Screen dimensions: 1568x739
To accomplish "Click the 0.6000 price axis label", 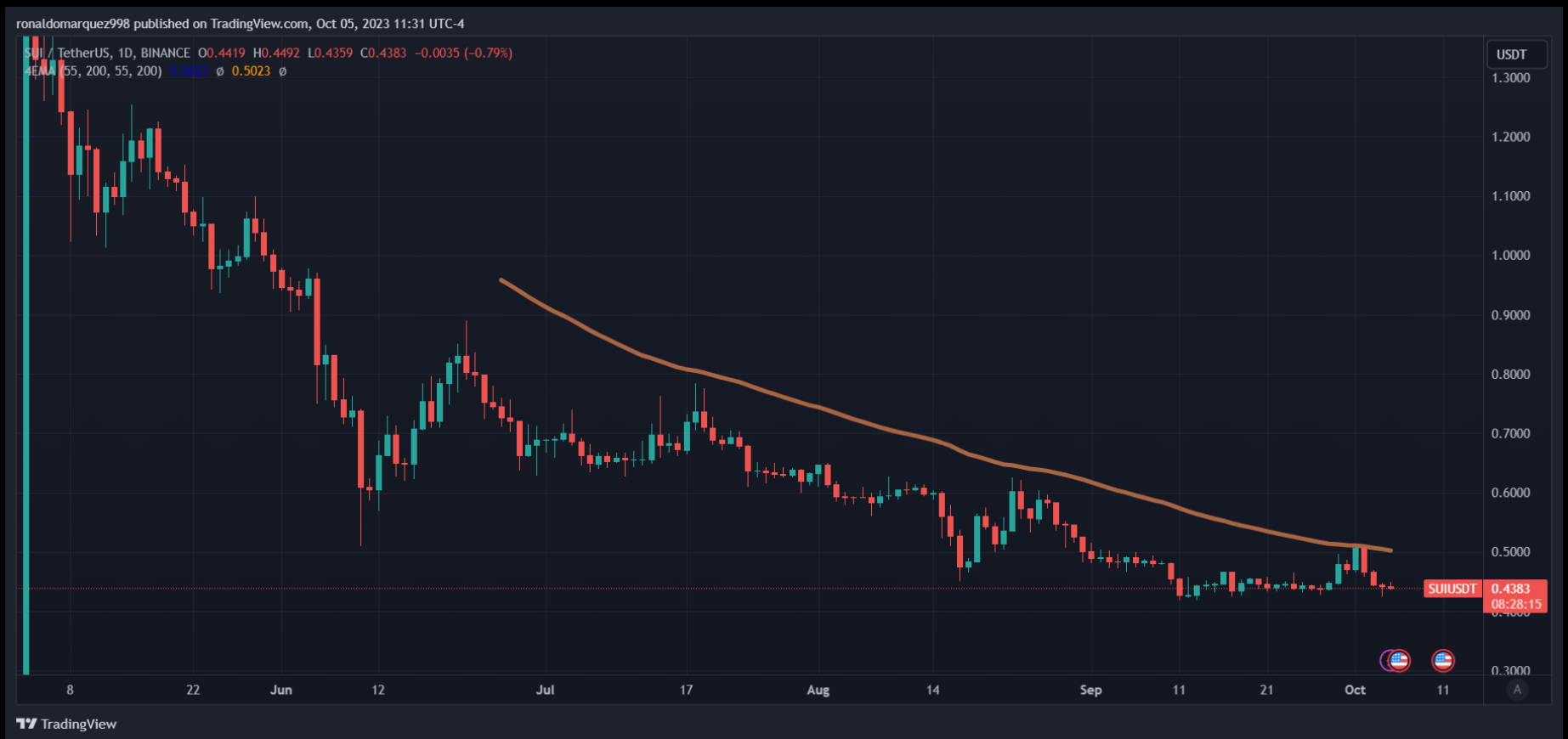I will click(x=1511, y=493).
